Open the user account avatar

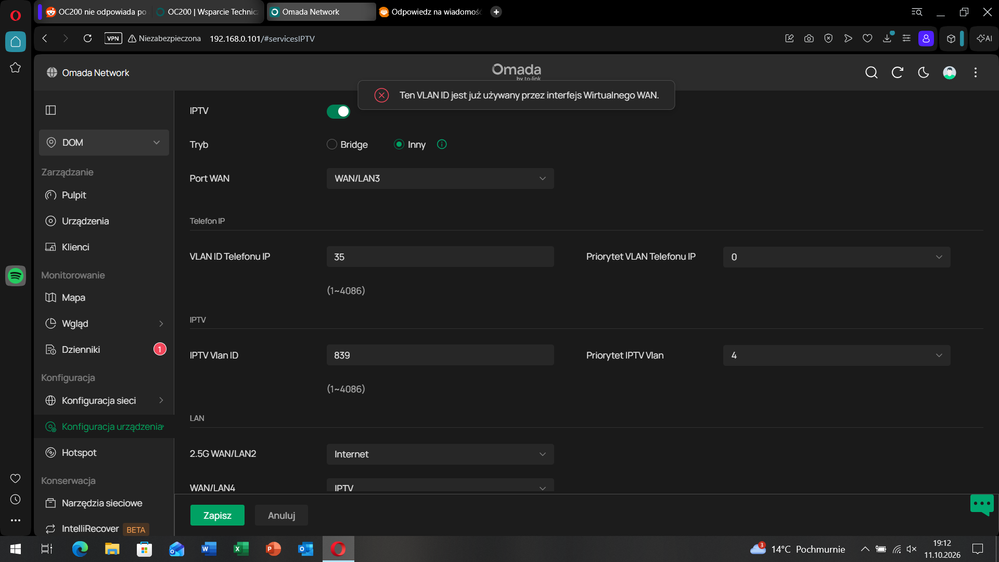click(949, 73)
